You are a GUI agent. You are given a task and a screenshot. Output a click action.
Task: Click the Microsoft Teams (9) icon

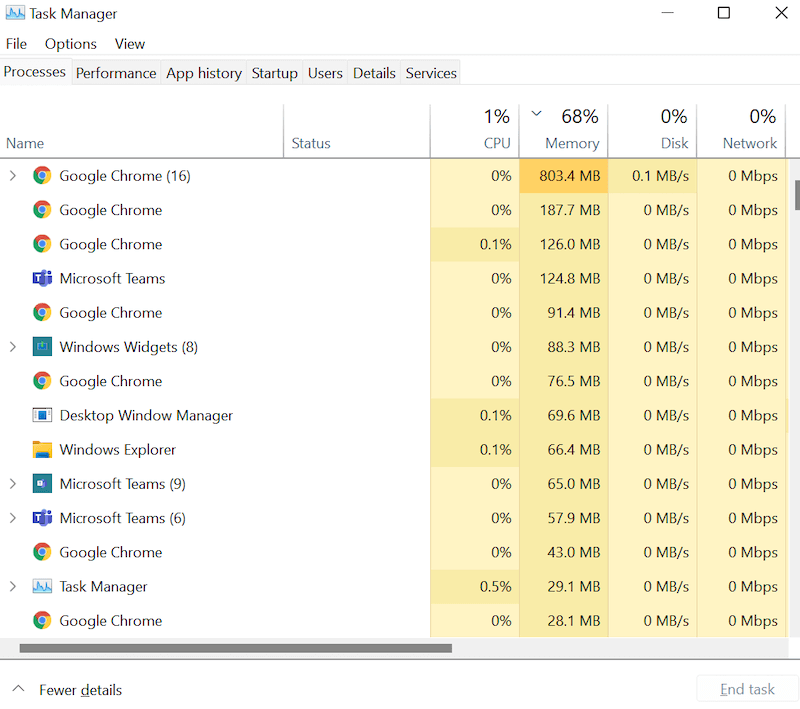42,484
